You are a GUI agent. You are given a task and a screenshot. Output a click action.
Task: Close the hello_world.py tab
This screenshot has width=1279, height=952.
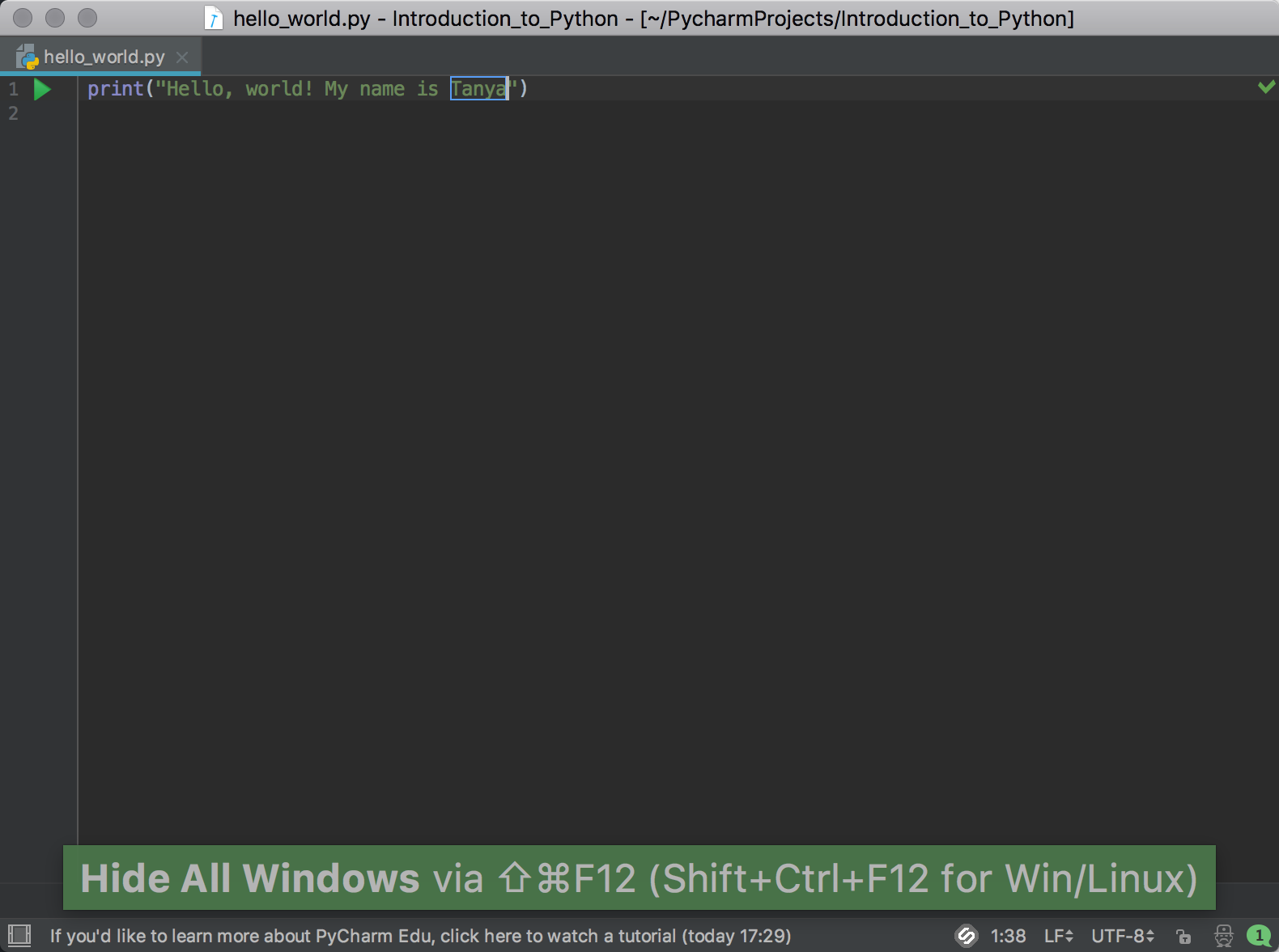pos(182,57)
